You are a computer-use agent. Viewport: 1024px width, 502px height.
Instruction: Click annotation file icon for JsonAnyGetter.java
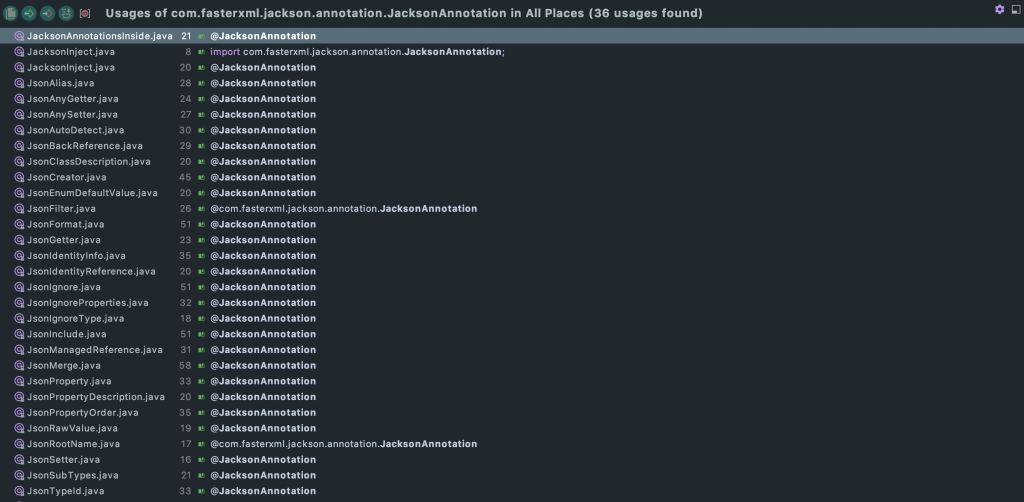tap(19, 99)
